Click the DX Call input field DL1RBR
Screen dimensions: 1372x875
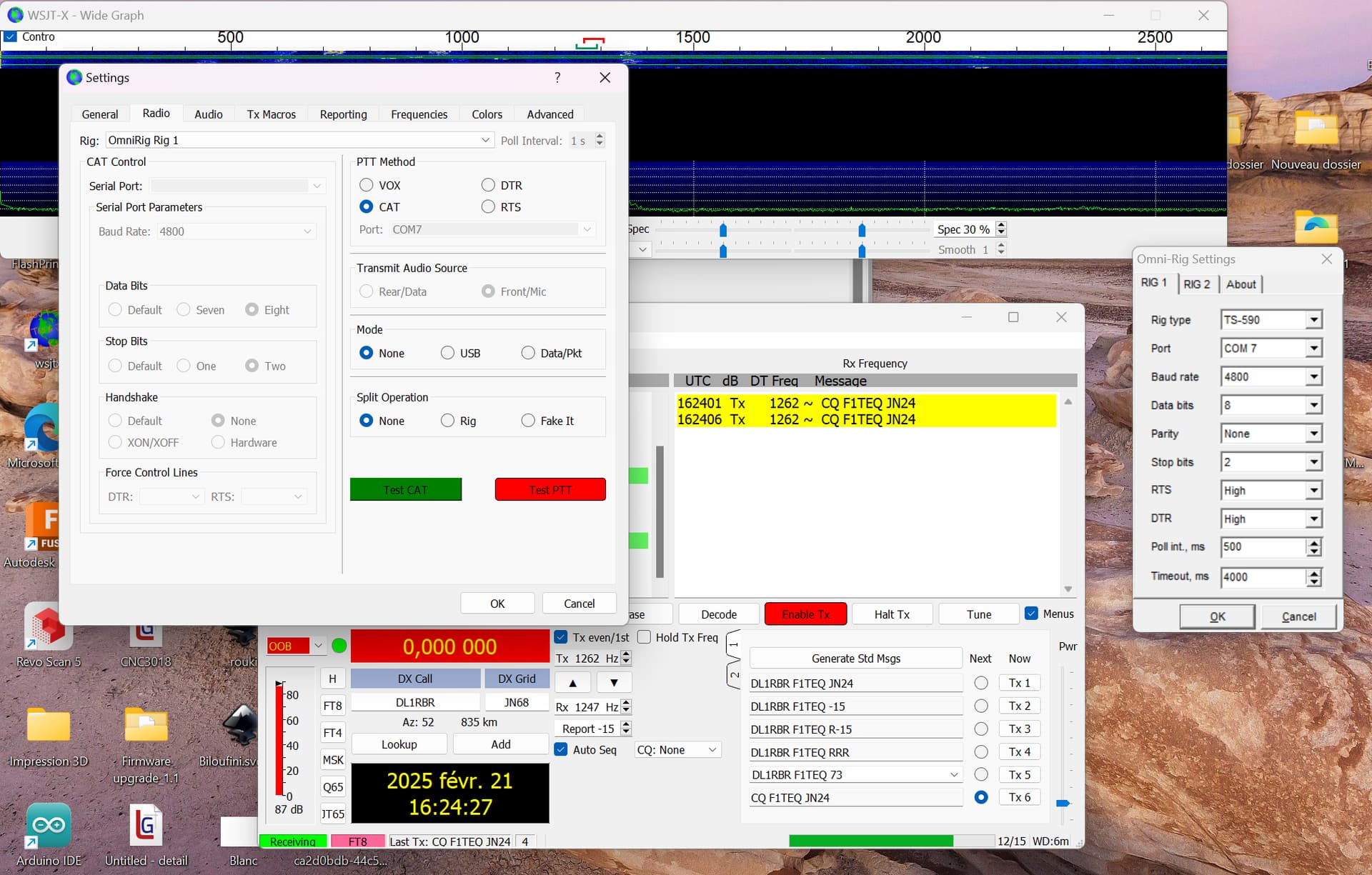coord(415,702)
